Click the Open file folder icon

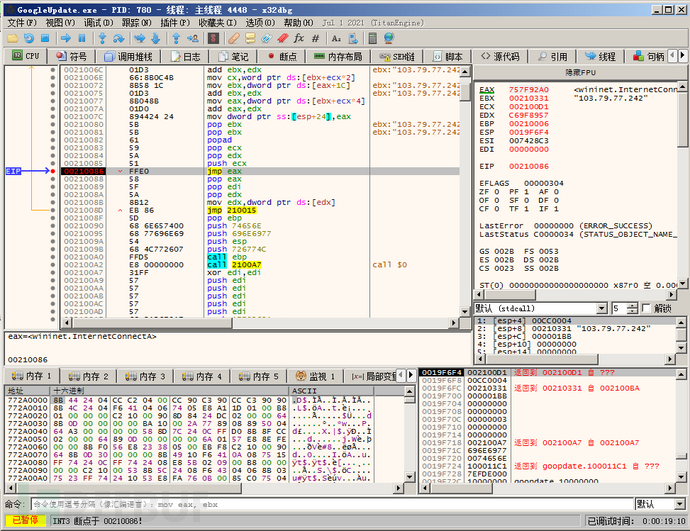[x=11, y=37]
